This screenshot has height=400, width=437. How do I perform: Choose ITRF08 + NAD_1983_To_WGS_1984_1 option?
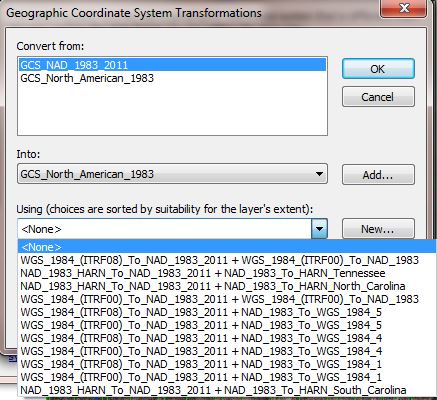[x=227, y=364]
